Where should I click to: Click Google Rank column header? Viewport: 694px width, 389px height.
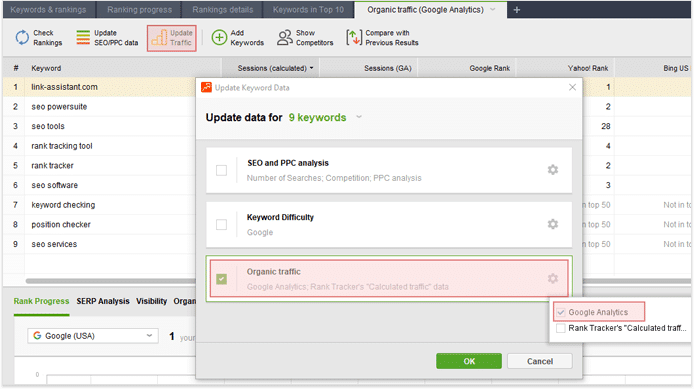[467, 68]
